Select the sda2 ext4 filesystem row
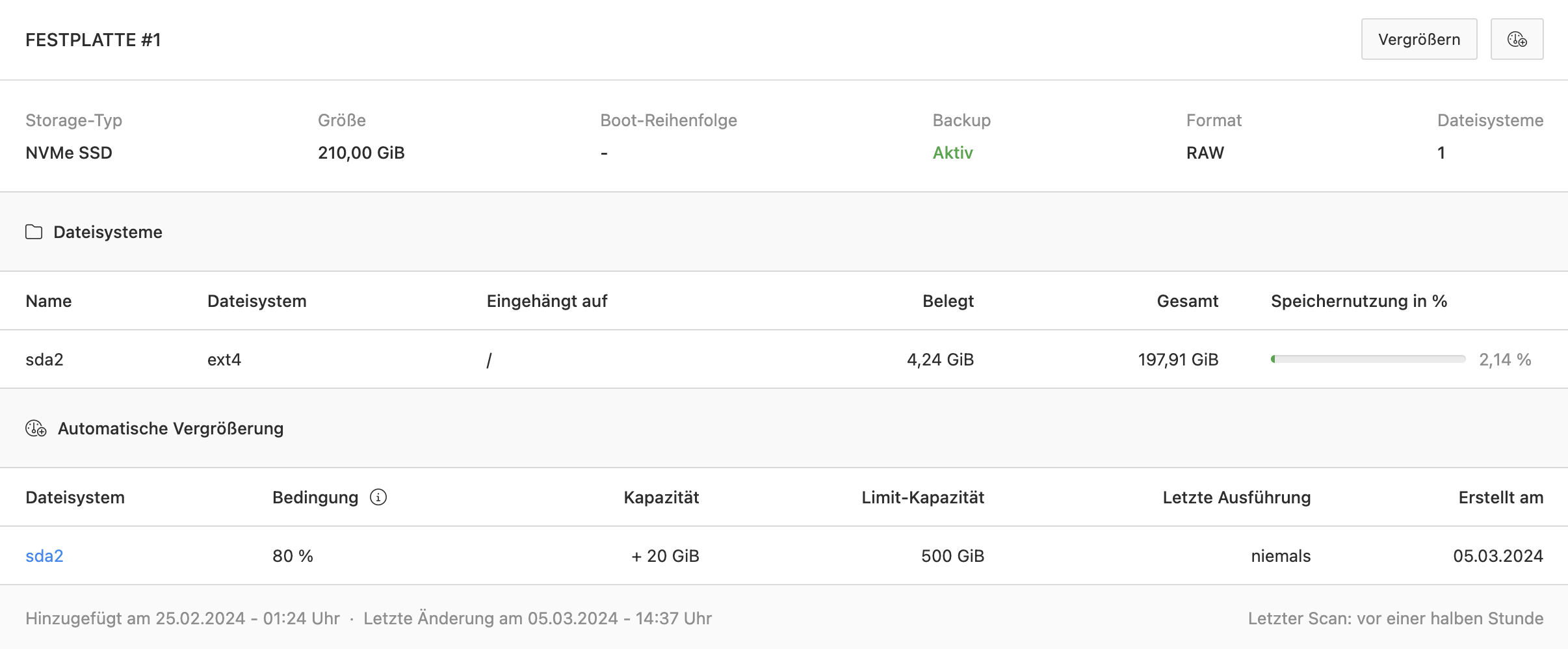Viewport: 1568px width, 649px height. 784,359
